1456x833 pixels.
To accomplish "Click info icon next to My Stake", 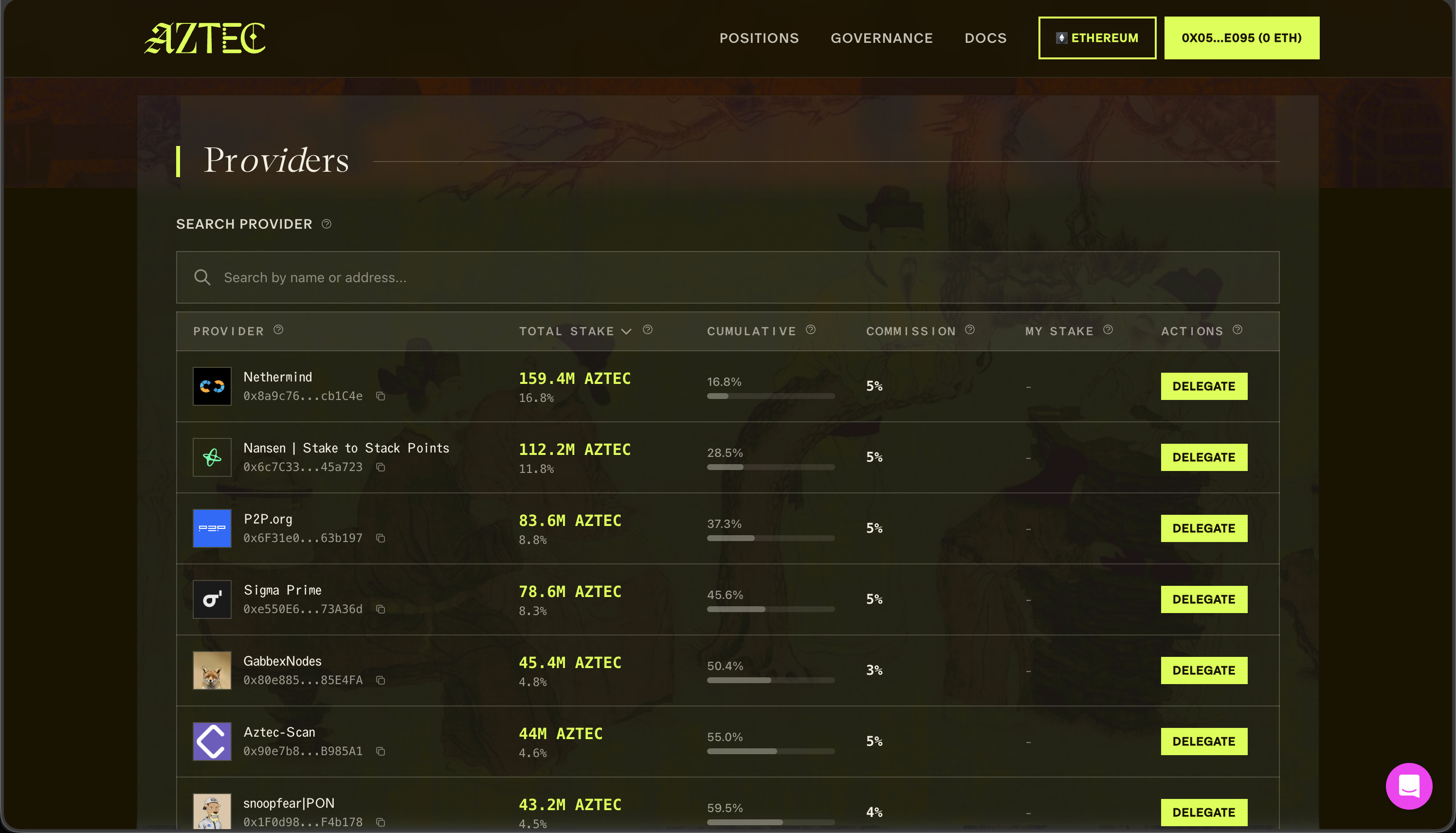I will [x=1108, y=329].
